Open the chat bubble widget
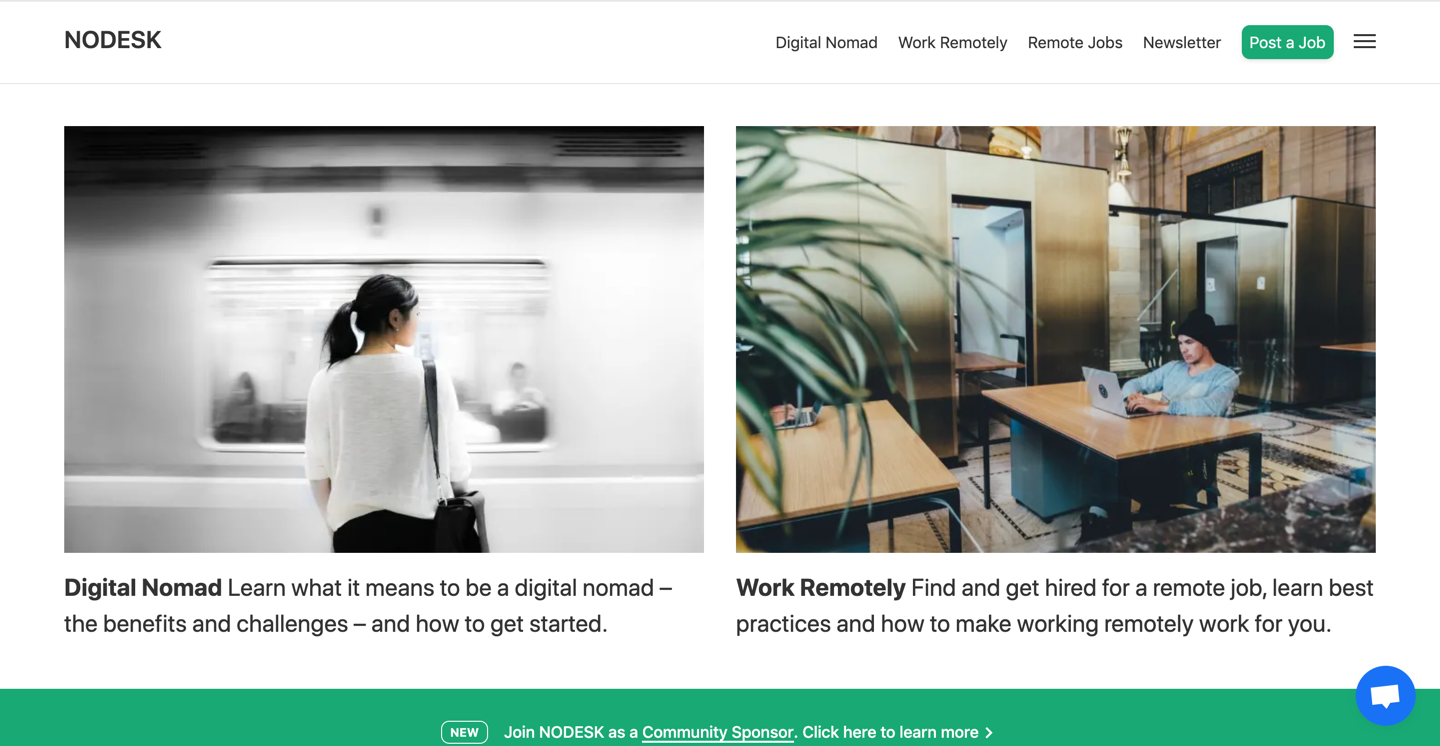1440x746 pixels. click(1385, 695)
